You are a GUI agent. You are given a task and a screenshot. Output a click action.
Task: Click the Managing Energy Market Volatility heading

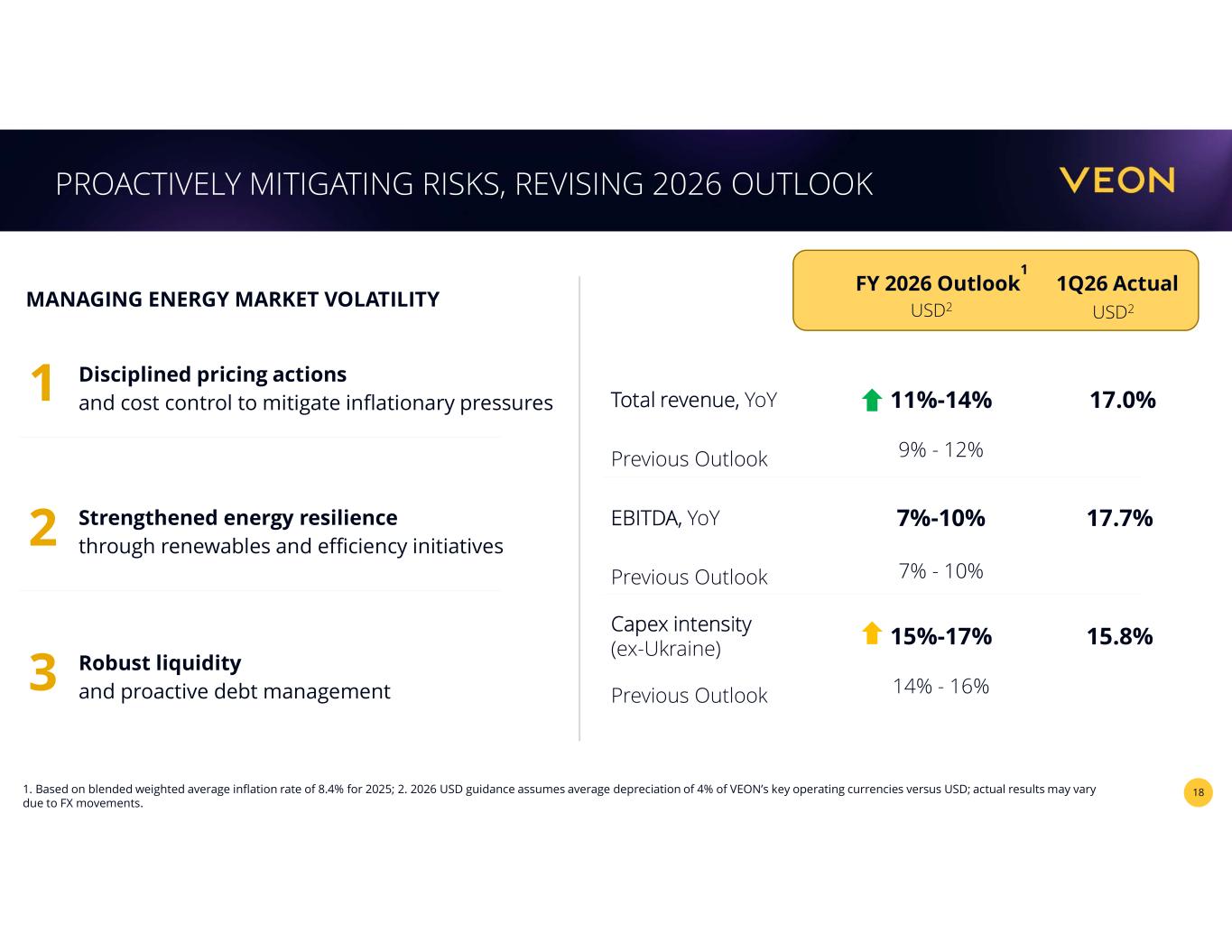(x=233, y=300)
